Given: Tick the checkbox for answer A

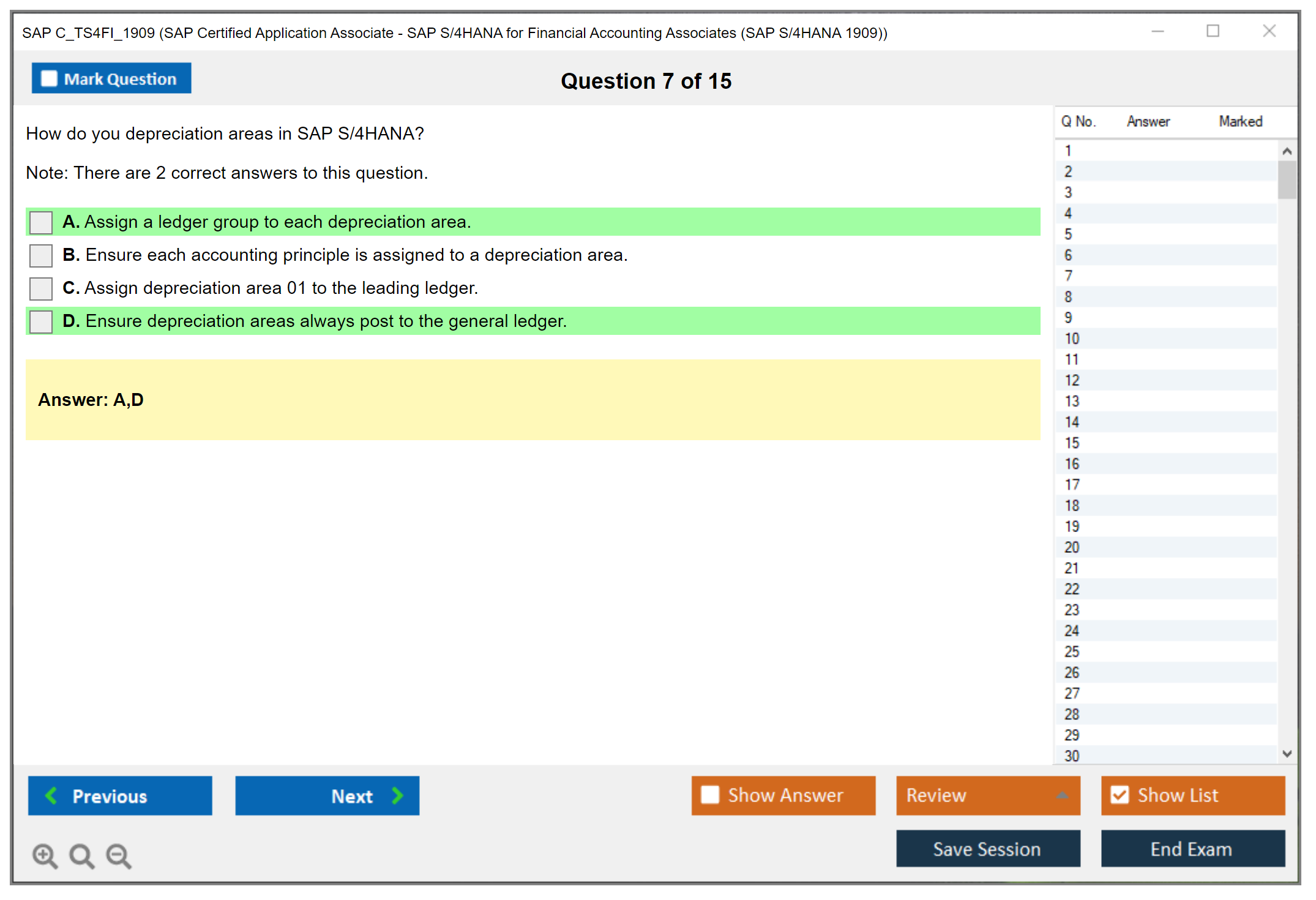Looking at the screenshot, I should click(x=41, y=222).
